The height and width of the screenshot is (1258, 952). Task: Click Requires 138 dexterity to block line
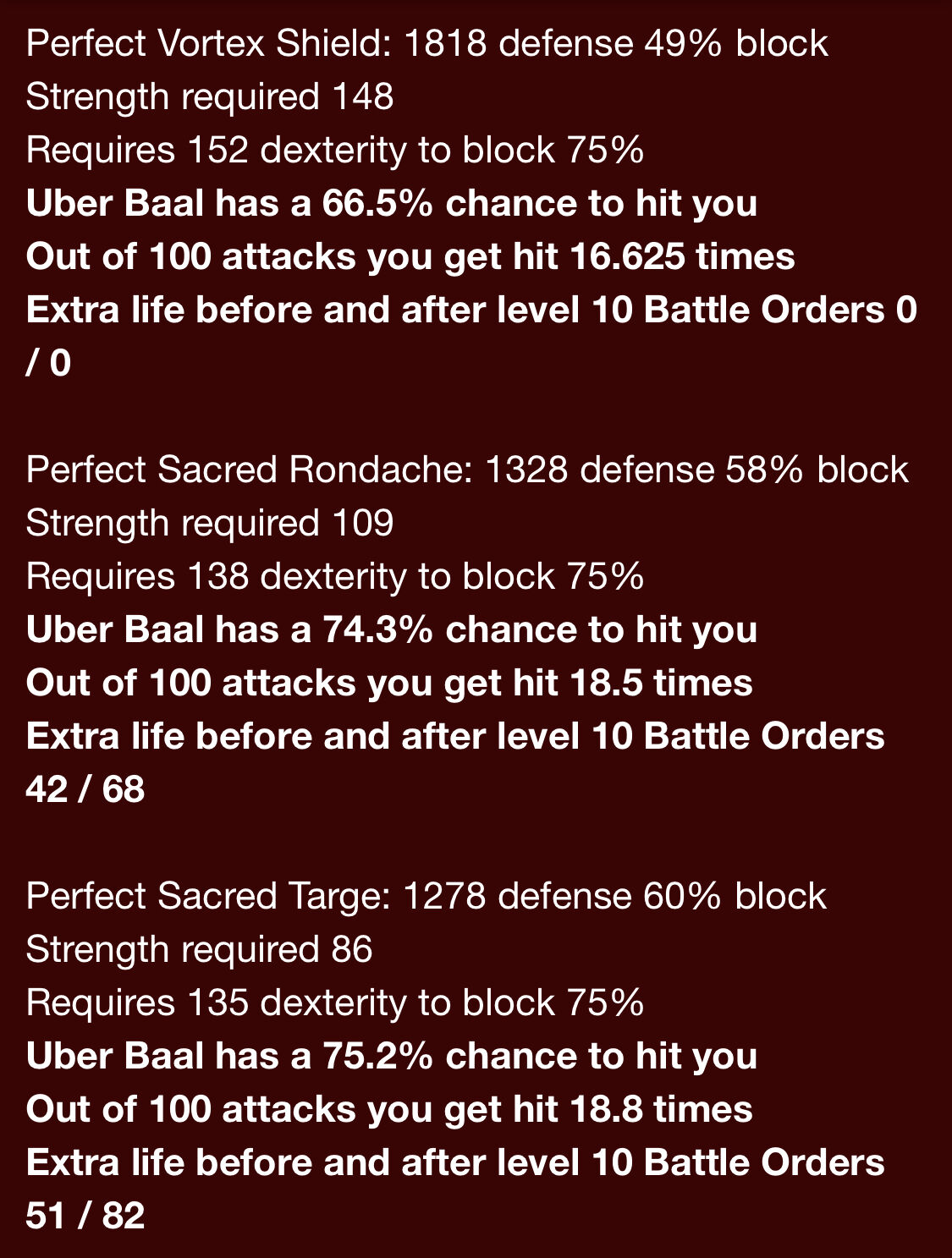point(335,577)
